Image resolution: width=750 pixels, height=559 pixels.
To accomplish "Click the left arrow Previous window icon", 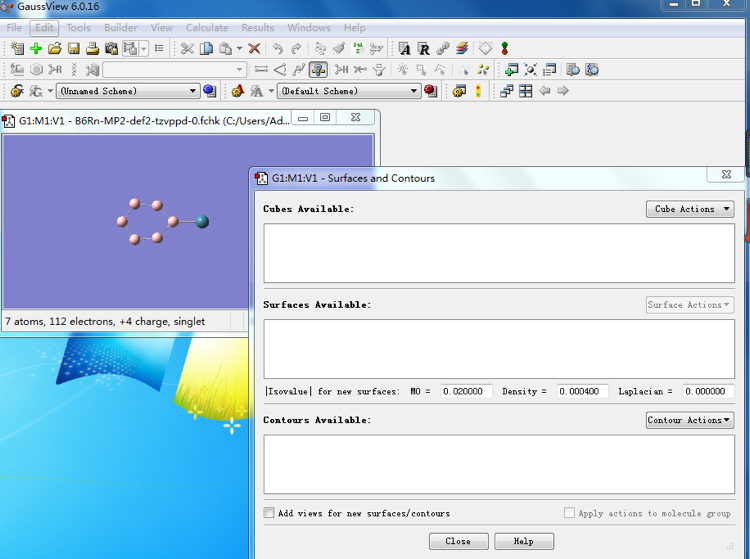I will [x=544, y=91].
